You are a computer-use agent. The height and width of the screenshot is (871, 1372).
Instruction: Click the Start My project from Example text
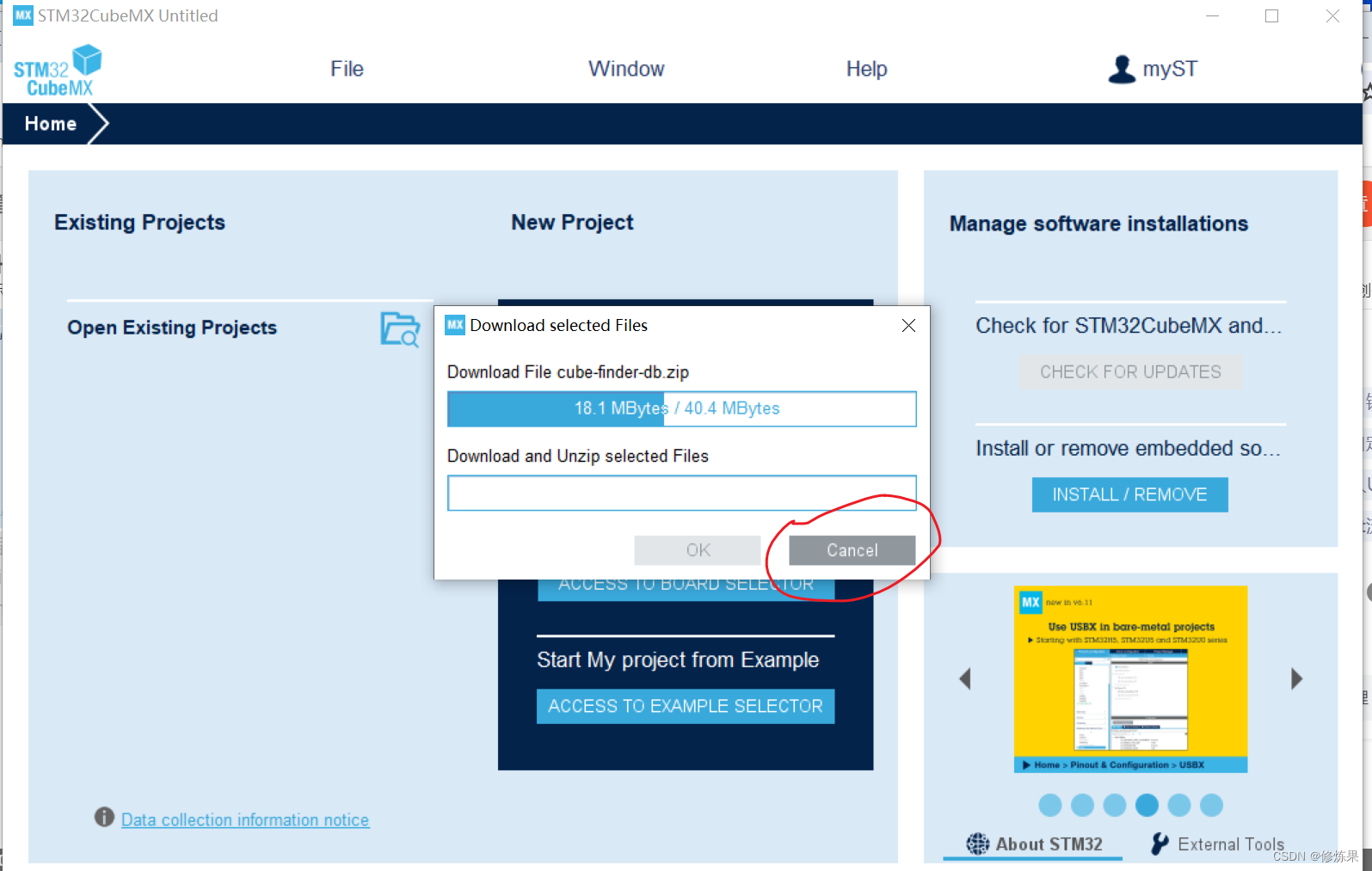(678, 659)
